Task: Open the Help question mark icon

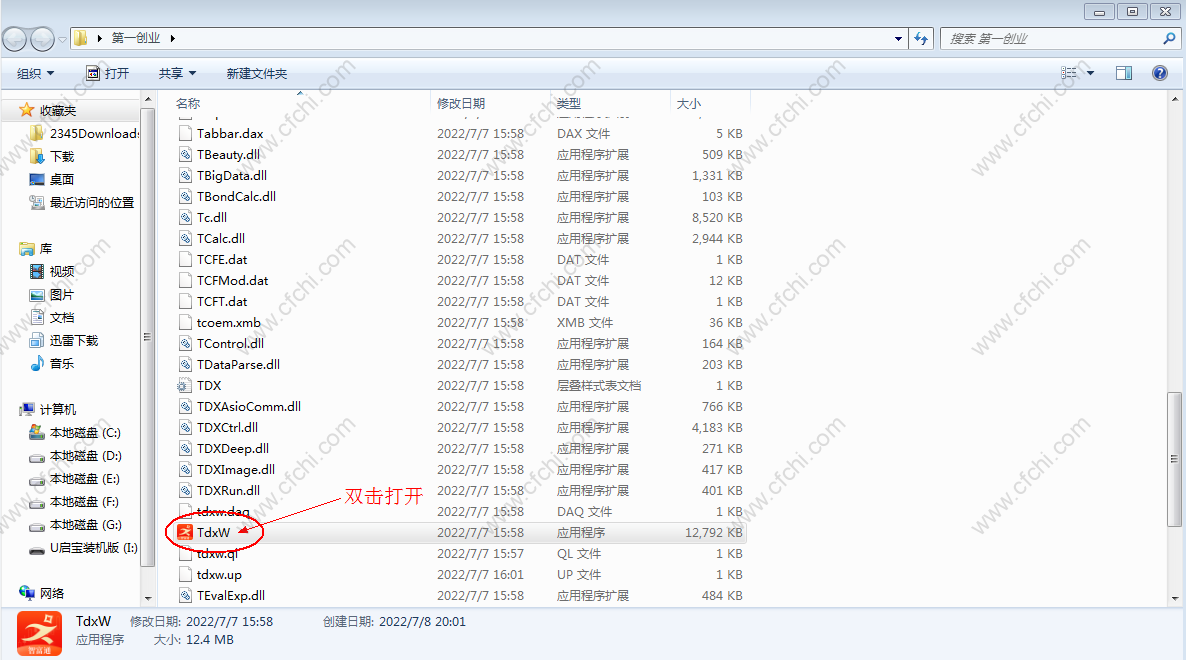Action: click(1160, 73)
